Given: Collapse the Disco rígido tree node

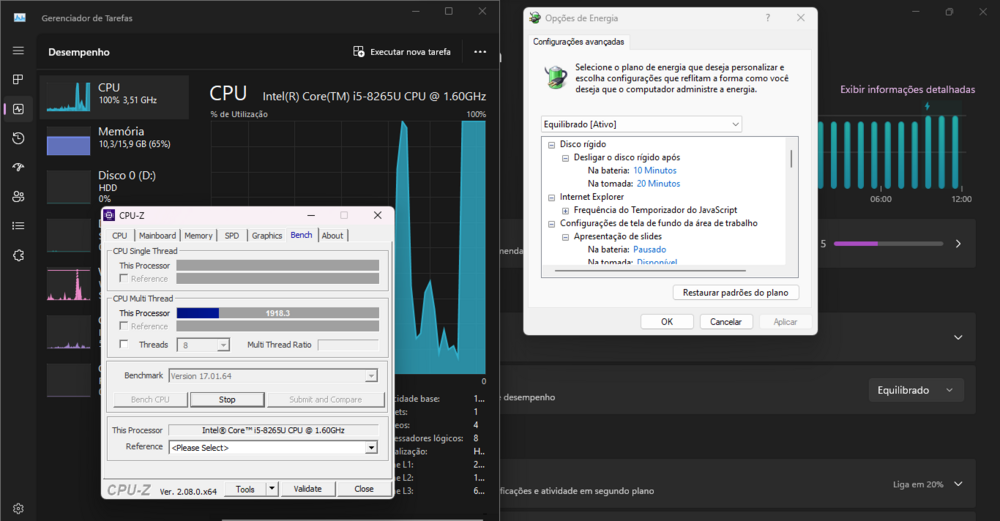Looking at the screenshot, I should [x=551, y=144].
